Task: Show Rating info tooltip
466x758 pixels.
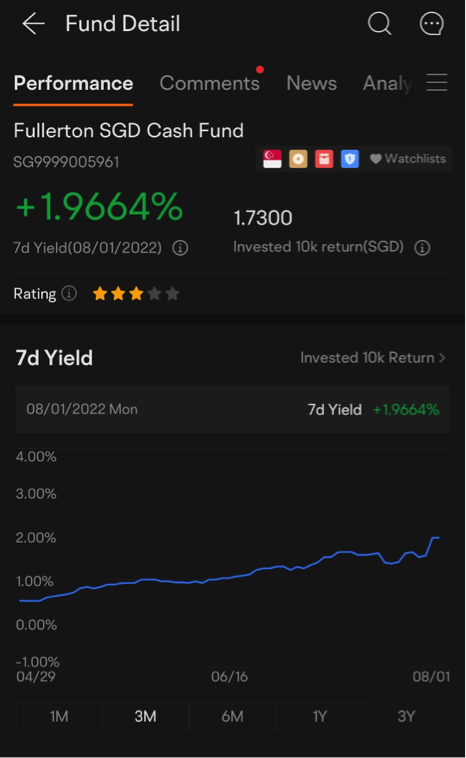Action: point(69,293)
